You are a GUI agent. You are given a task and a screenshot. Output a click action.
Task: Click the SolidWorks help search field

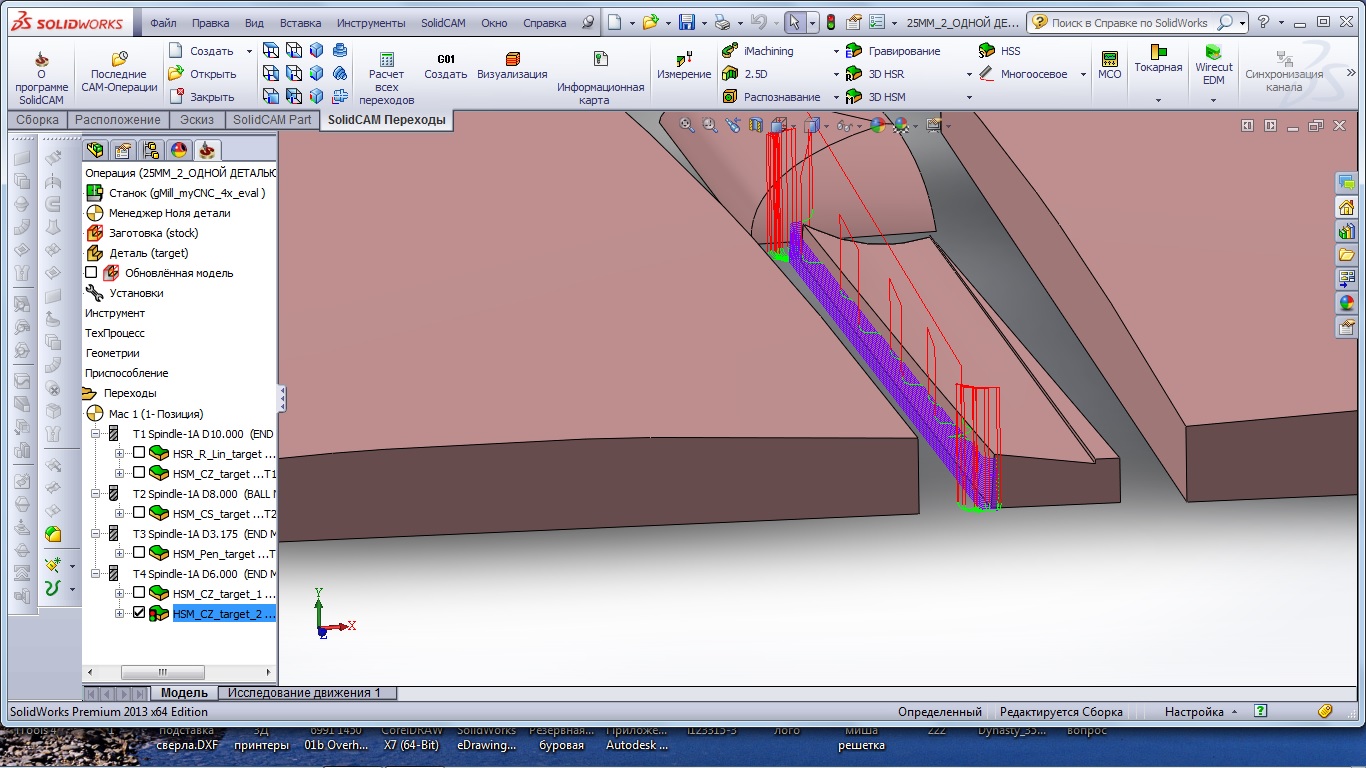coord(1129,23)
